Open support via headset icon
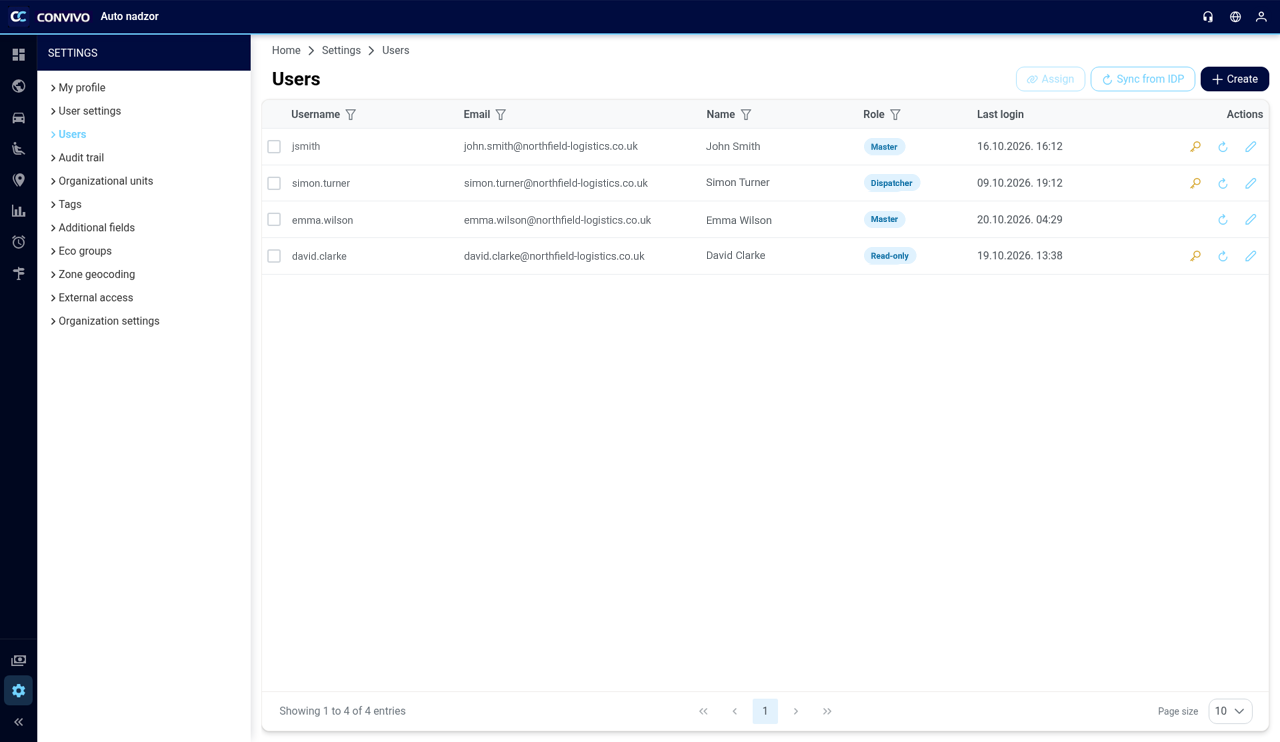Screen dimensions: 1280x742 [1208, 17]
